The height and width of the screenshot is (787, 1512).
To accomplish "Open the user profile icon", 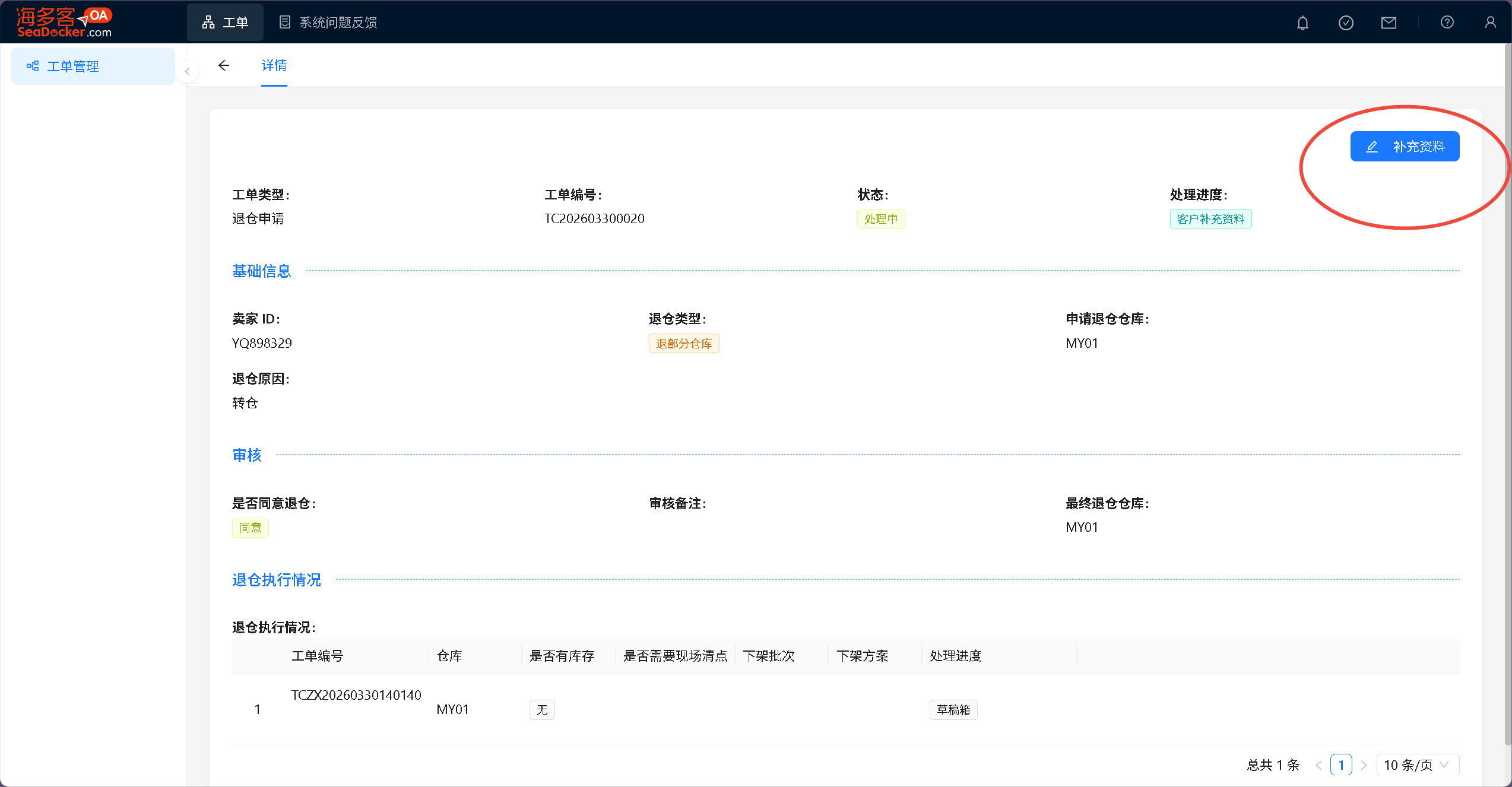I will point(1490,23).
